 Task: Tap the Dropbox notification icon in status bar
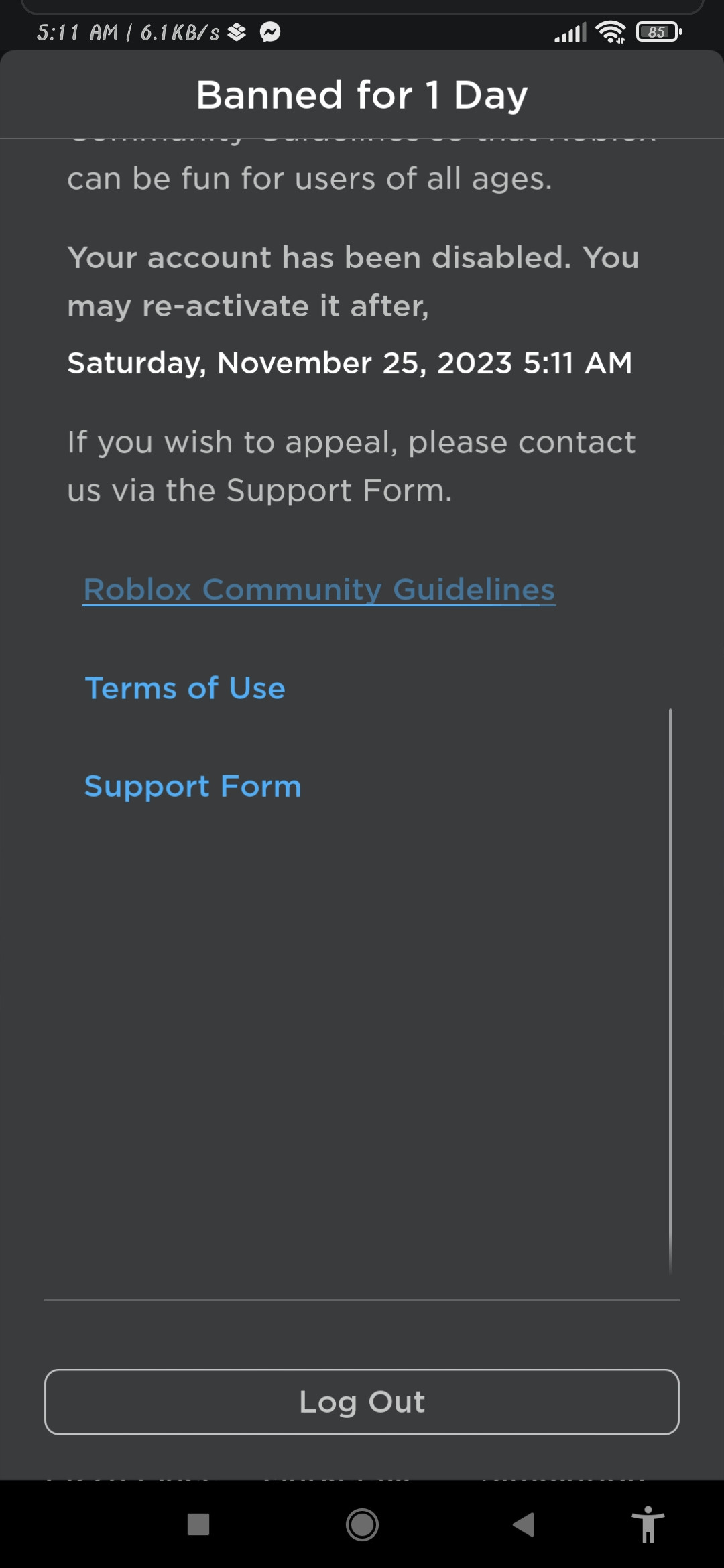(237, 31)
